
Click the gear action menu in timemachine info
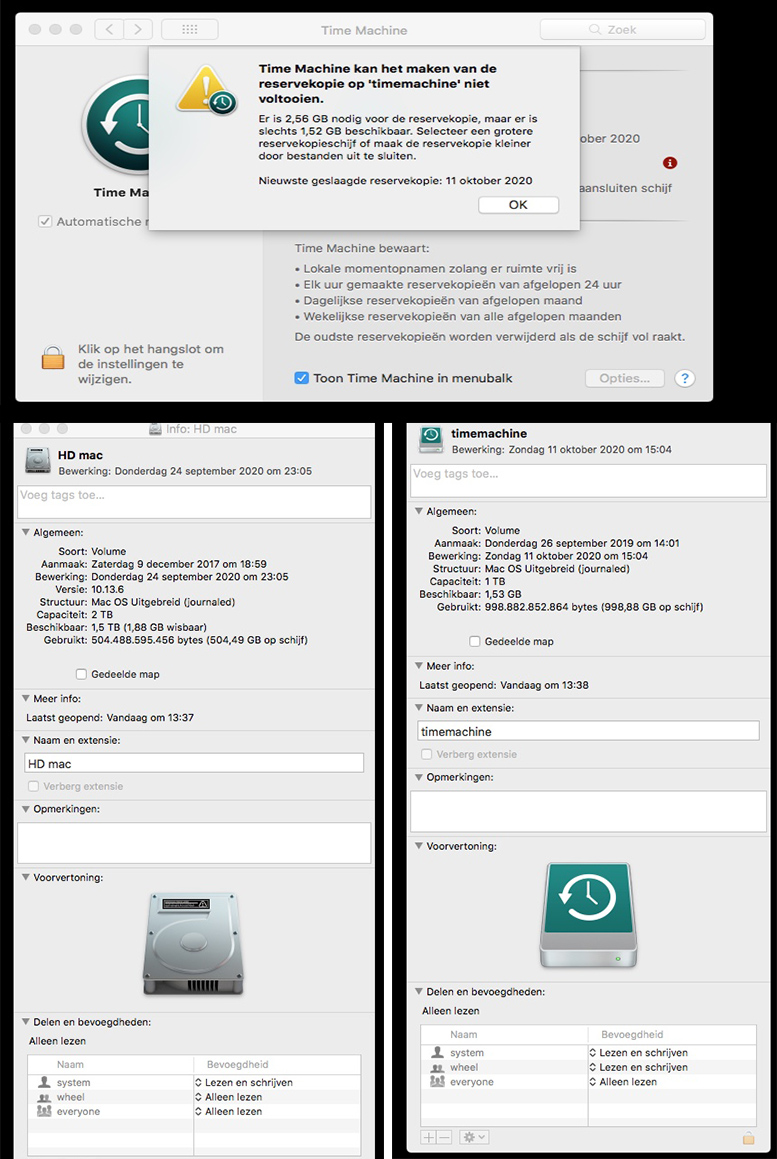(474, 1137)
